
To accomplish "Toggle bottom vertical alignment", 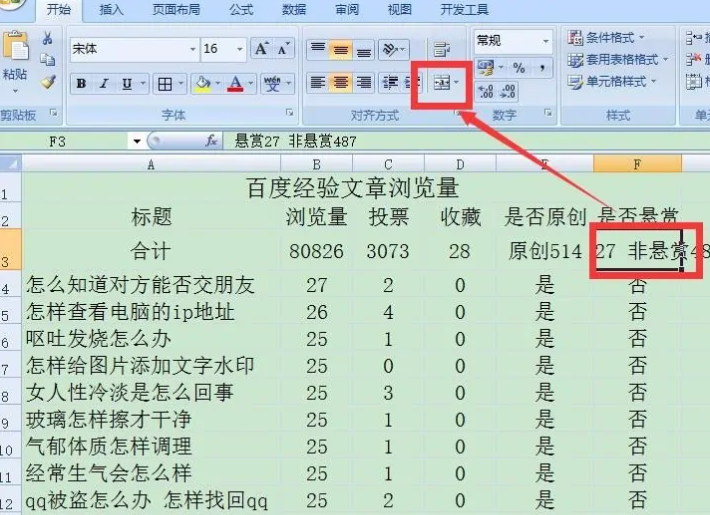I will pos(363,48).
